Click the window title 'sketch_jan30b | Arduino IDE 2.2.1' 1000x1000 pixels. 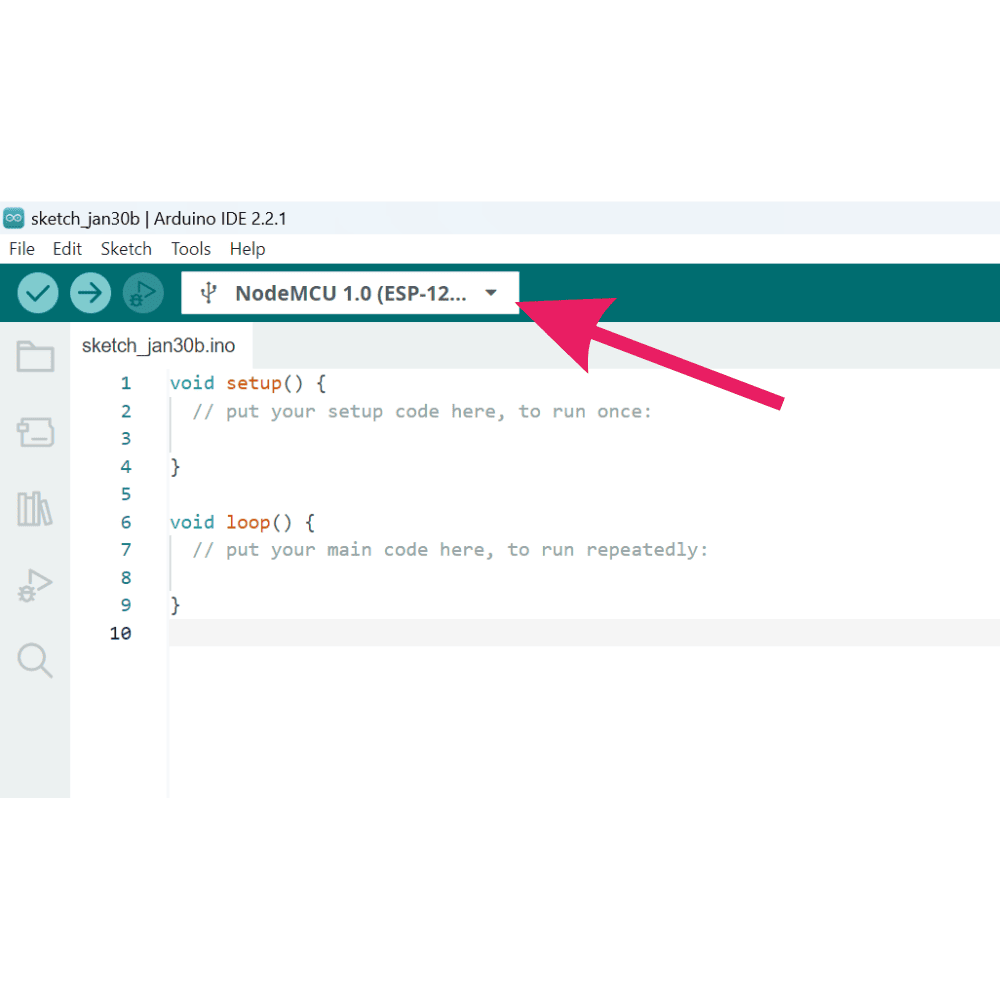point(159,219)
